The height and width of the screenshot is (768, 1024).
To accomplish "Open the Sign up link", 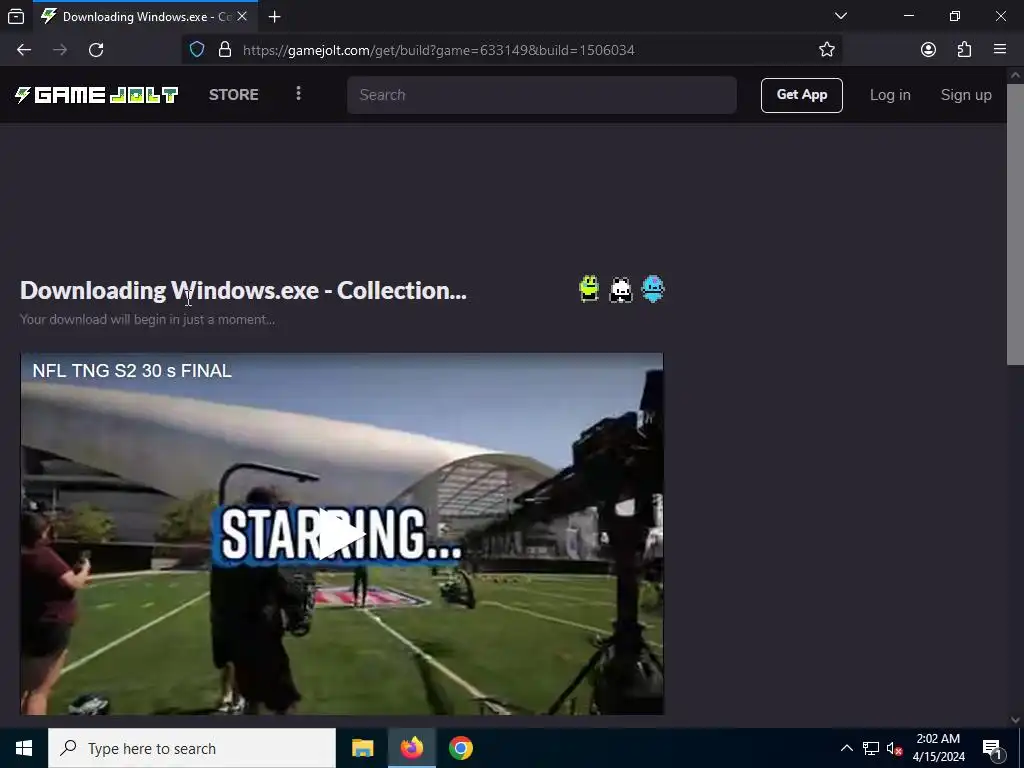I will click(966, 95).
